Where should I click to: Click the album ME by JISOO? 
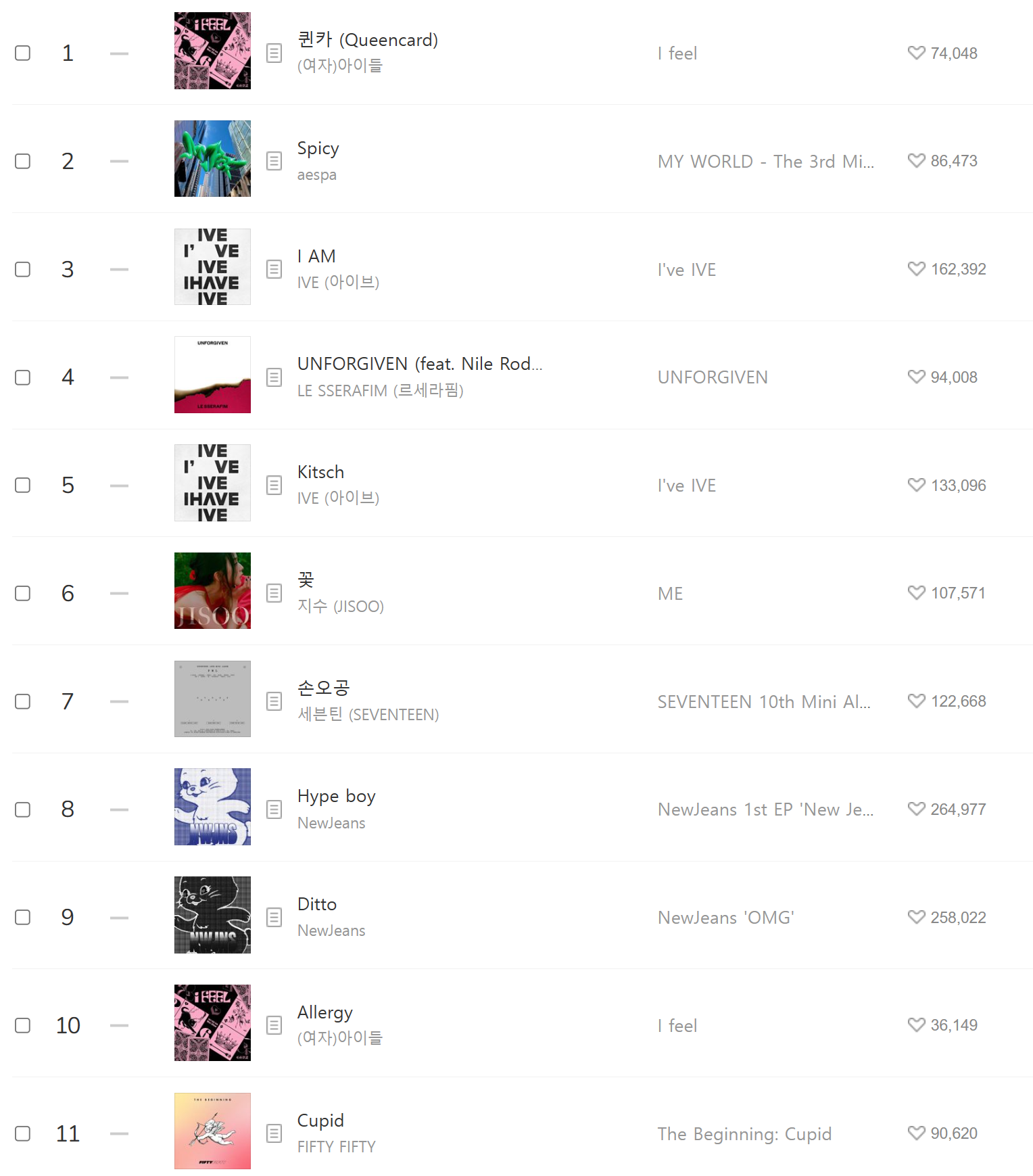click(670, 593)
